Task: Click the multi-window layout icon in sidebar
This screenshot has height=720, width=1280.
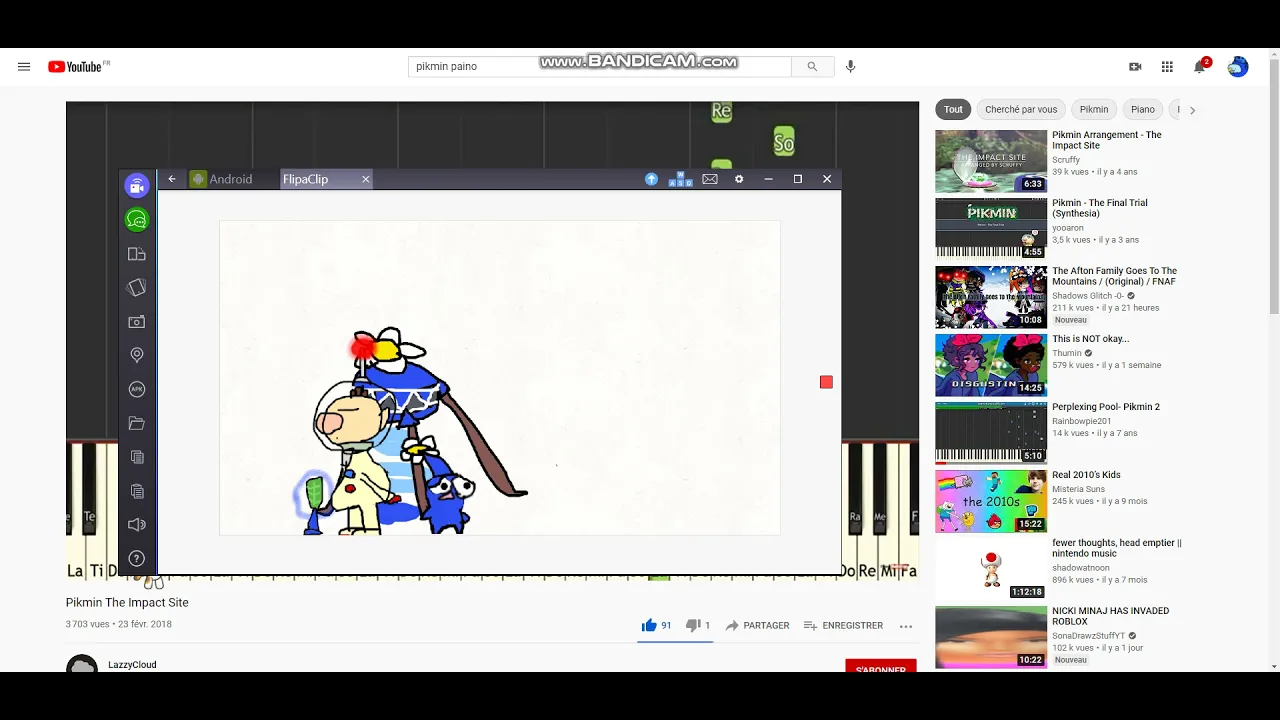Action: 137,254
